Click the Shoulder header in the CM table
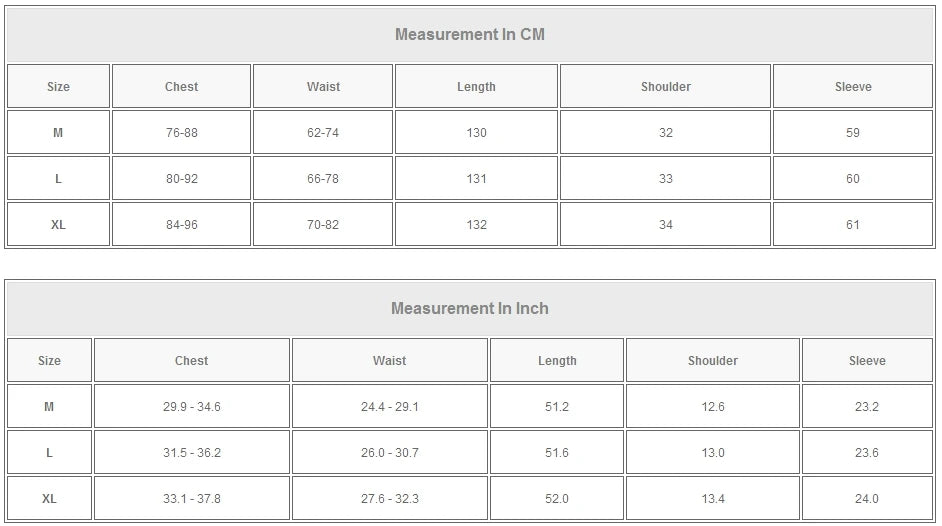This screenshot has width=942, height=526. coord(665,87)
